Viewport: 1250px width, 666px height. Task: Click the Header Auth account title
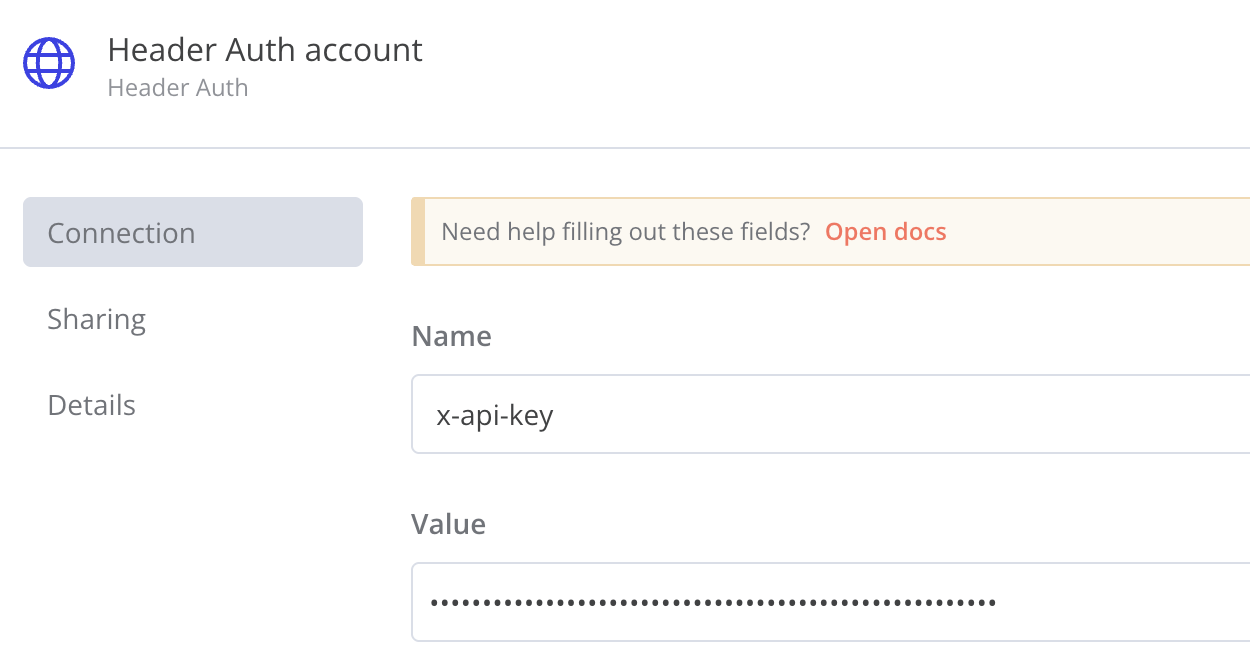pos(265,50)
